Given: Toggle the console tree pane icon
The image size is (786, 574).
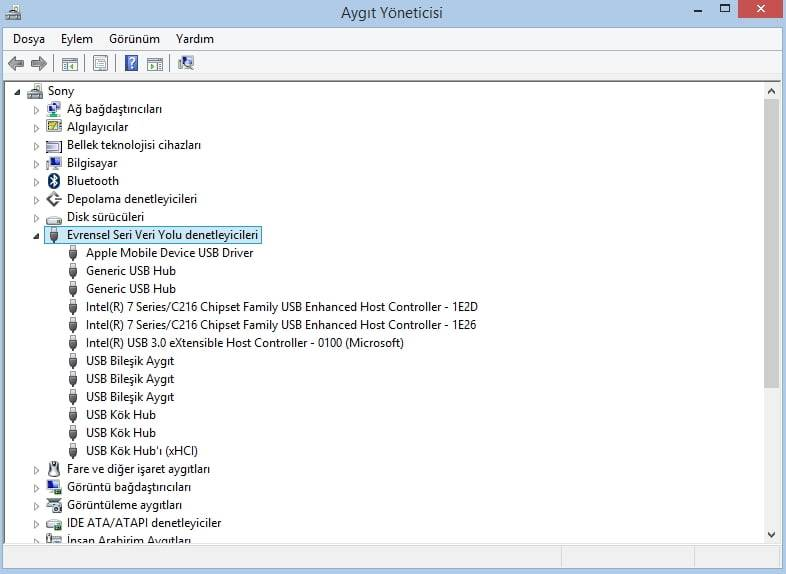Looking at the screenshot, I should tap(70, 64).
